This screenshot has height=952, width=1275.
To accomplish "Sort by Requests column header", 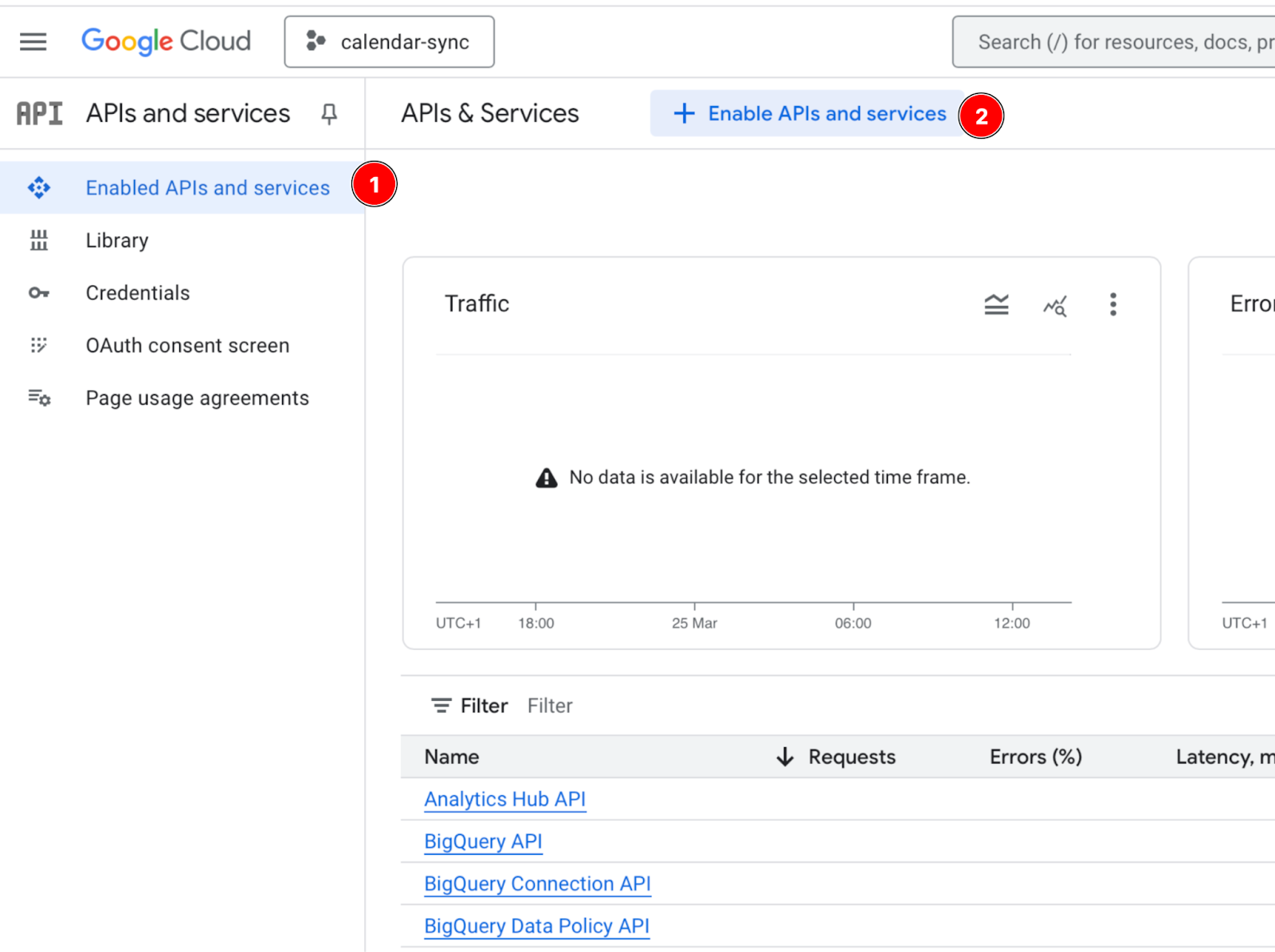I will click(x=852, y=757).
